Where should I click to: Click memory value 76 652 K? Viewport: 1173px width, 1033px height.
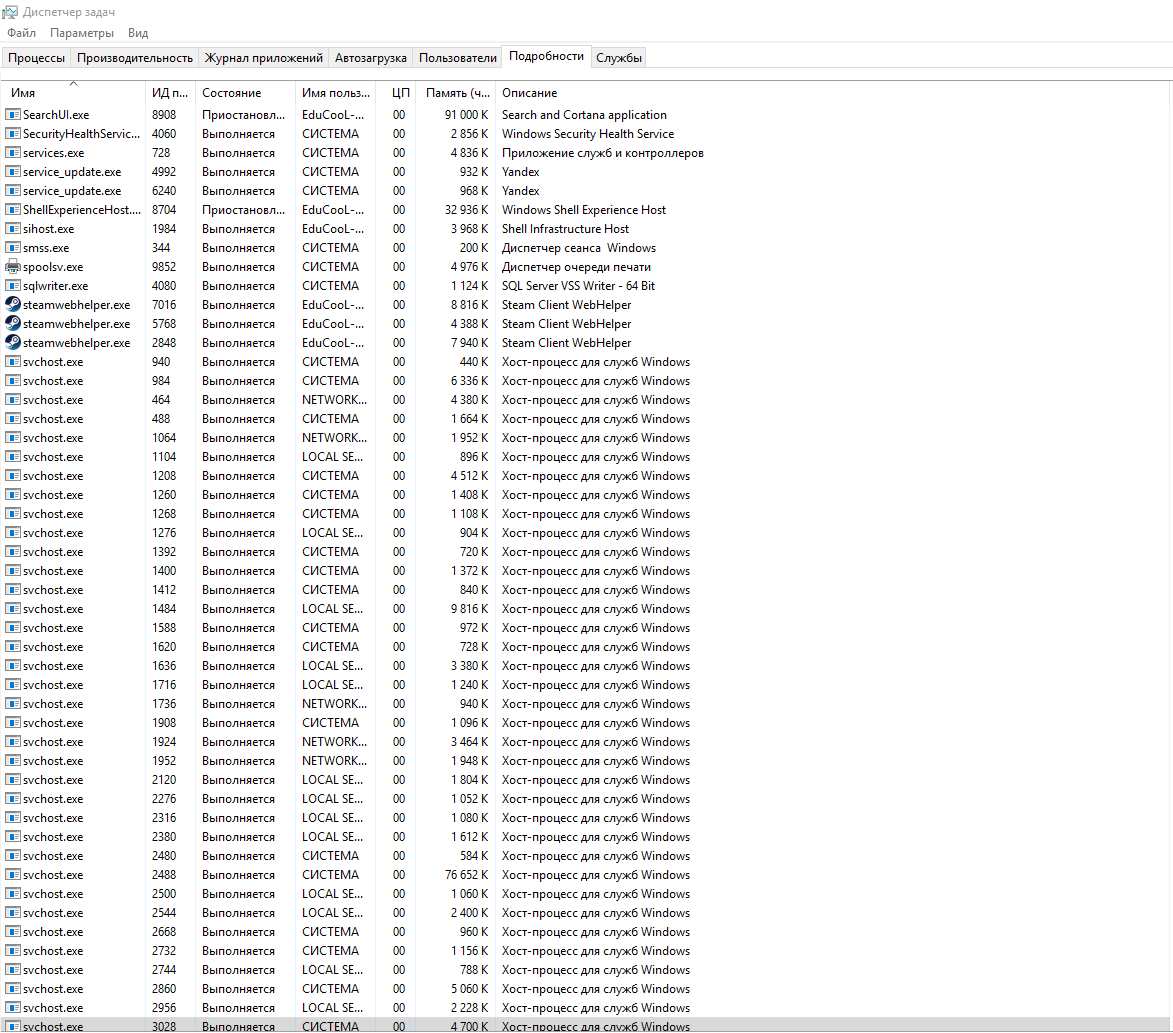[x=466, y=874]
